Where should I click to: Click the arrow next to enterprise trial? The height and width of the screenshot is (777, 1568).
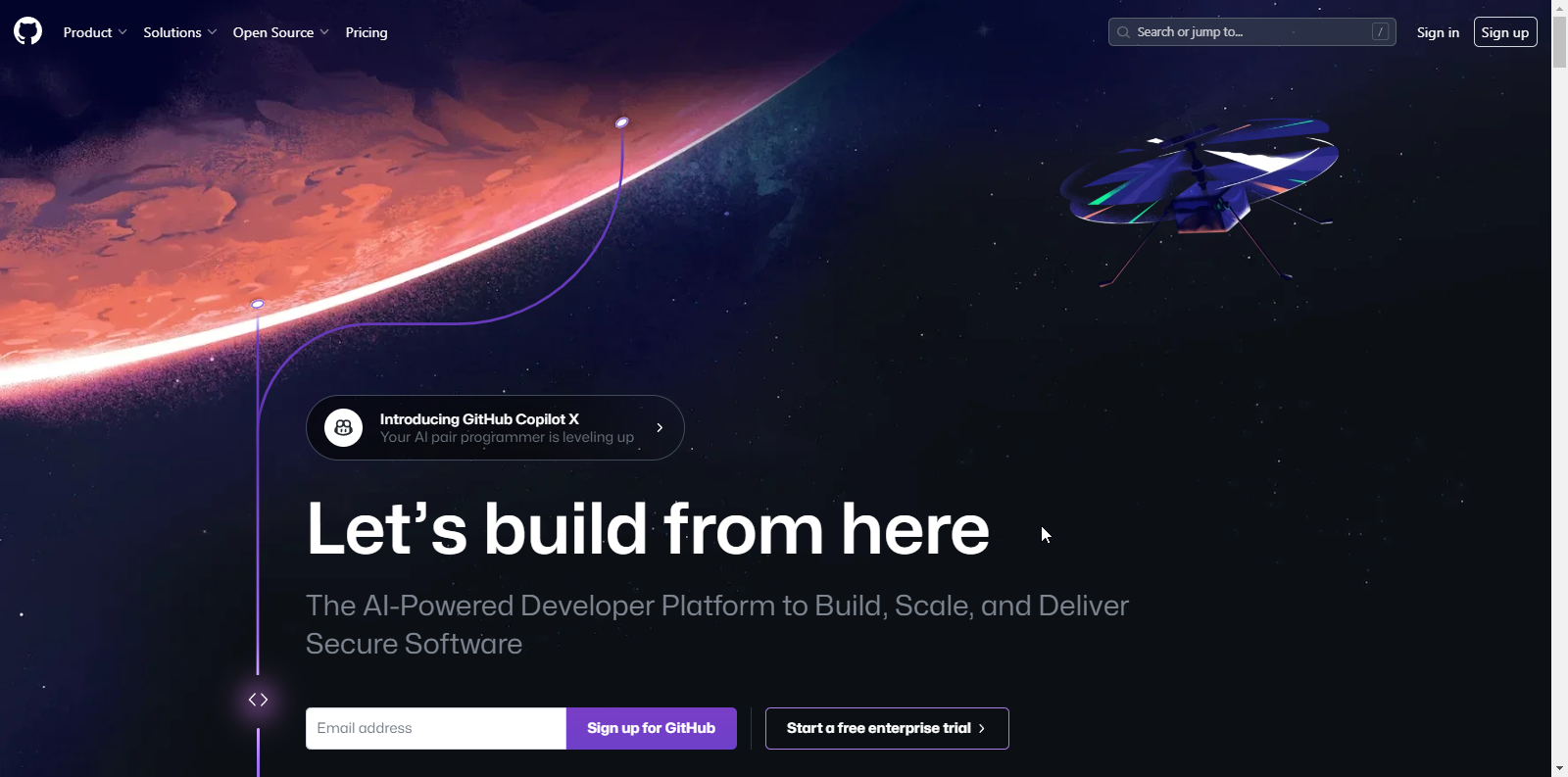(x=982, y=728)
